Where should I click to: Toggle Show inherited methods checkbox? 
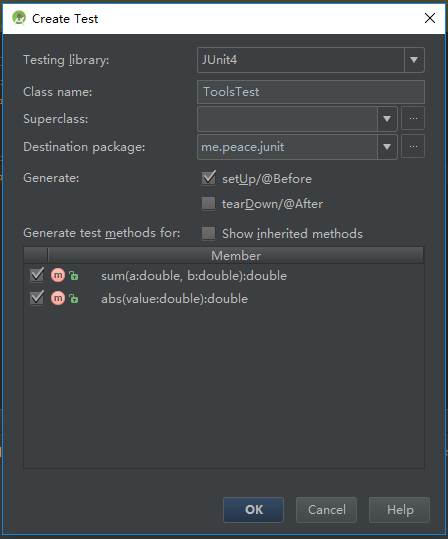[x=208, y=233]
